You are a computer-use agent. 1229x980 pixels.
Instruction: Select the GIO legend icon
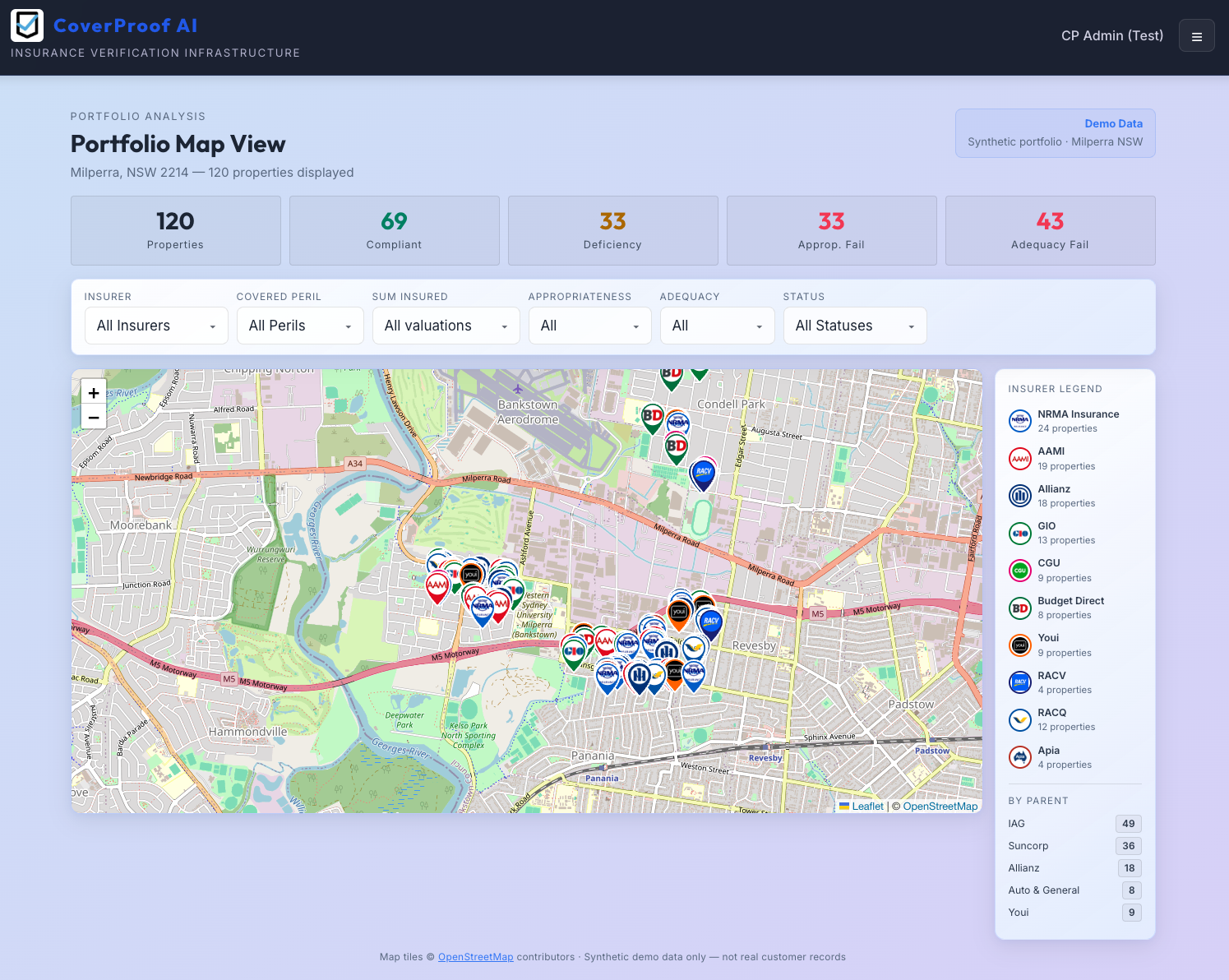(1020, 533)
